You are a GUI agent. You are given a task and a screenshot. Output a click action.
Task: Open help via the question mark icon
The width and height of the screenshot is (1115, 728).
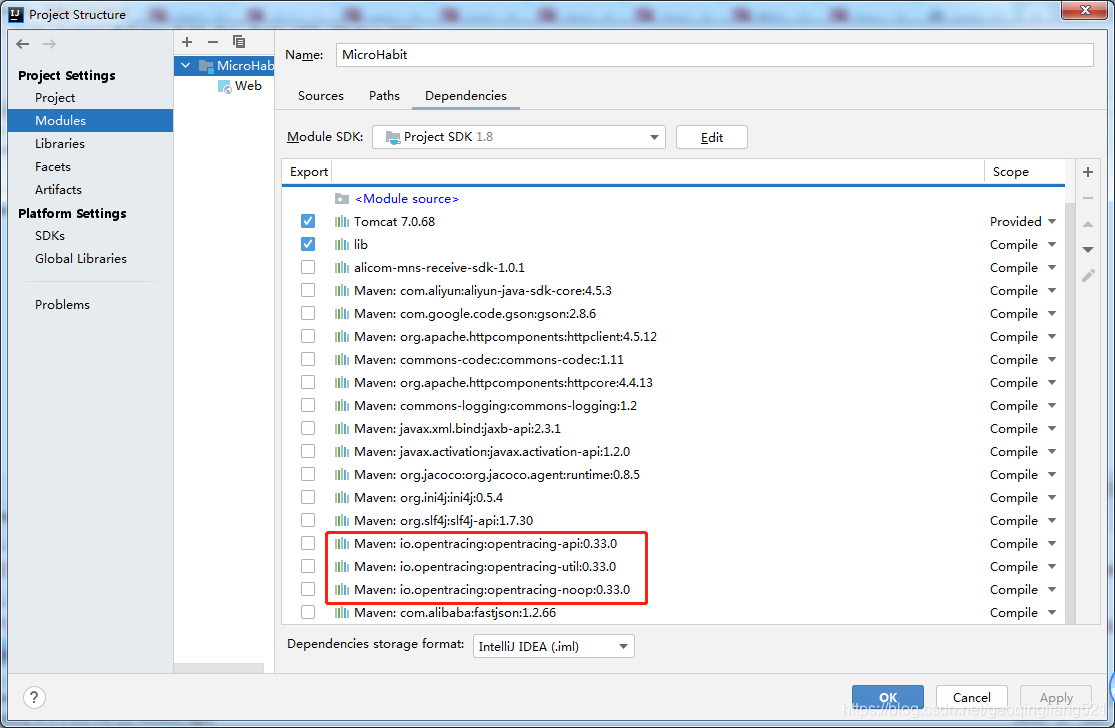click(x=34, y=697)
